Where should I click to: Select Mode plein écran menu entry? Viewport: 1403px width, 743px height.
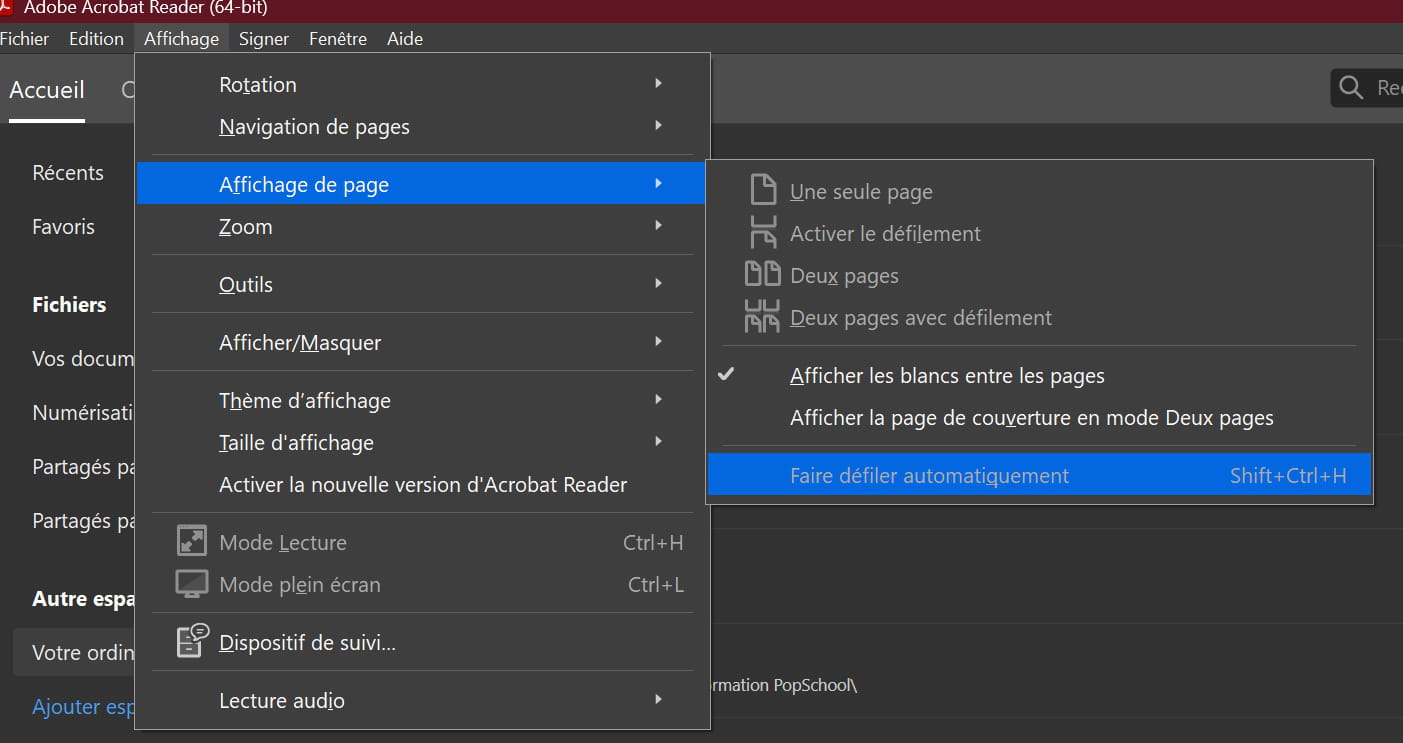pyautogui.click(x=423, y=585)
